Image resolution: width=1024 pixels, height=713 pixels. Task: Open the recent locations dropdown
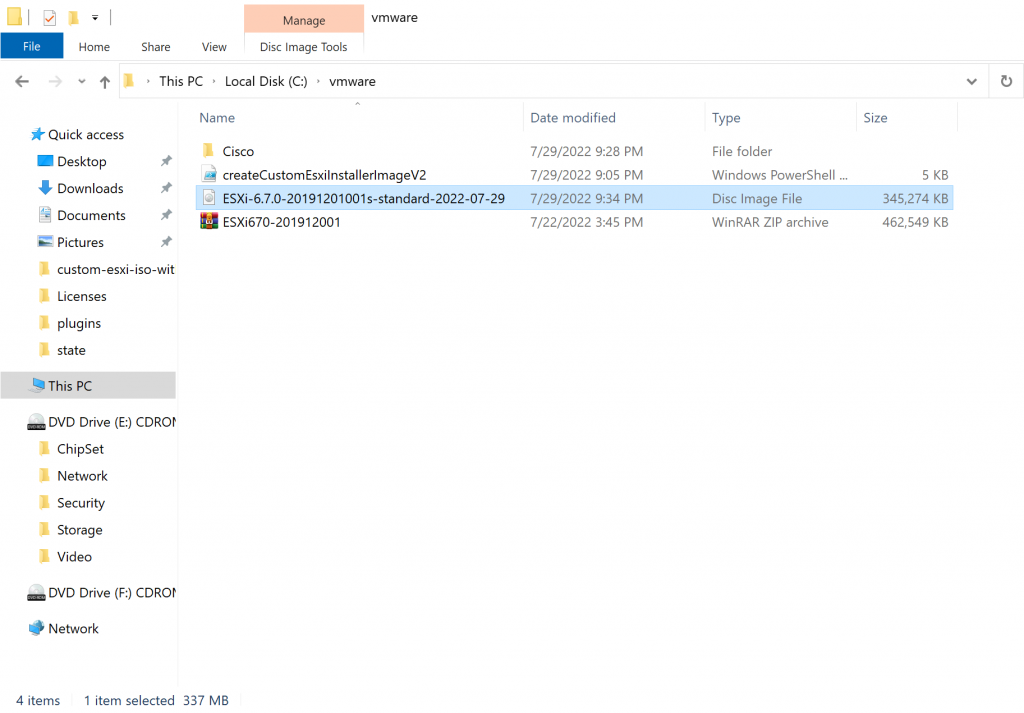pyautogui.click(x=82, y=82)
